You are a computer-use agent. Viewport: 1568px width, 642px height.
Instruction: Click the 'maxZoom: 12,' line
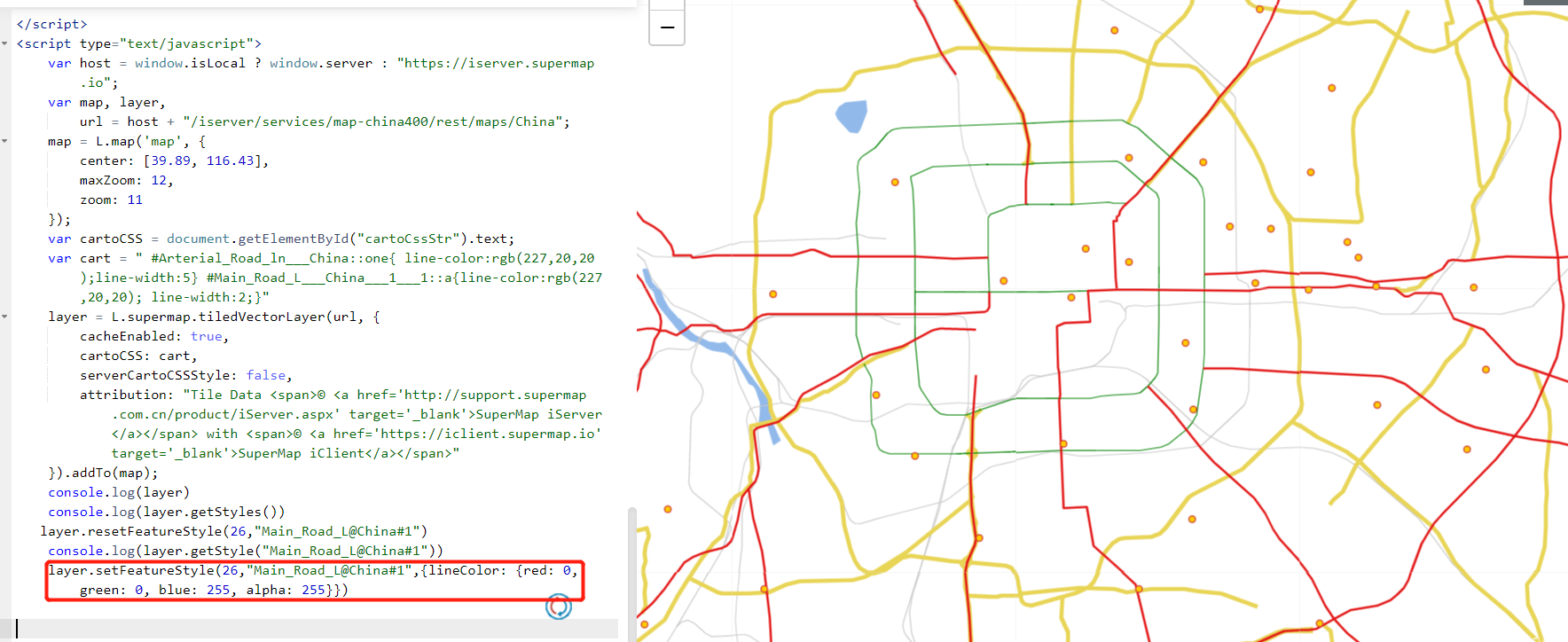coord(126,180)
